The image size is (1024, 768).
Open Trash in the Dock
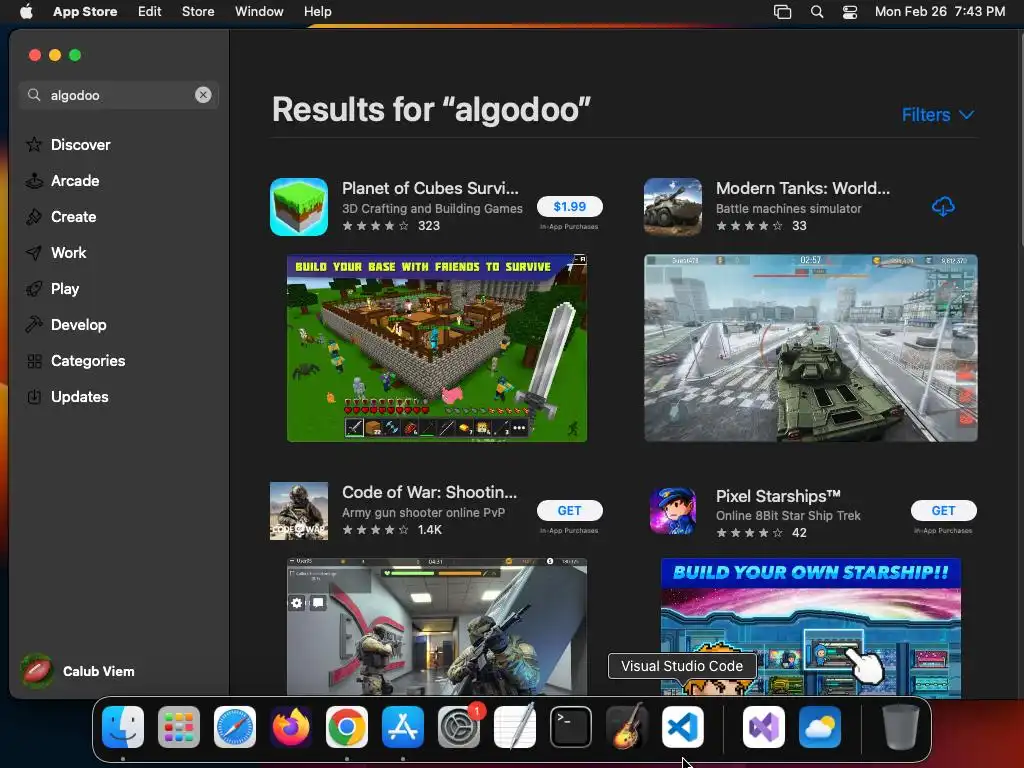(x=901, y=727)
